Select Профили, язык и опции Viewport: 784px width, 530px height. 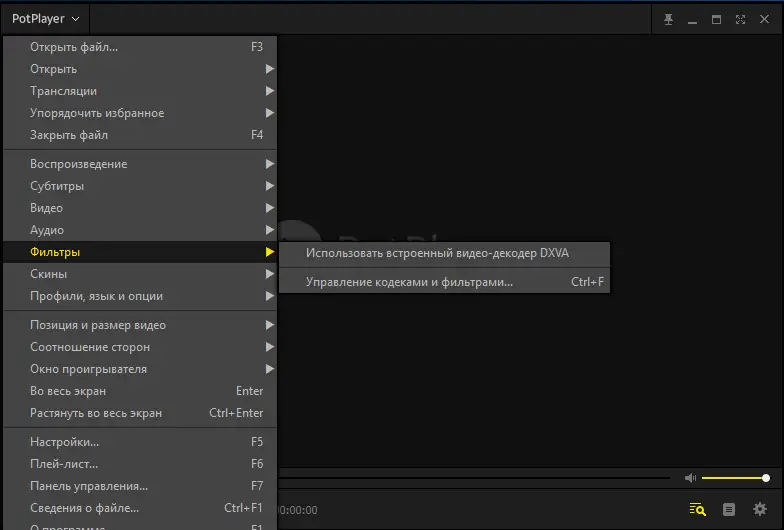140,296
